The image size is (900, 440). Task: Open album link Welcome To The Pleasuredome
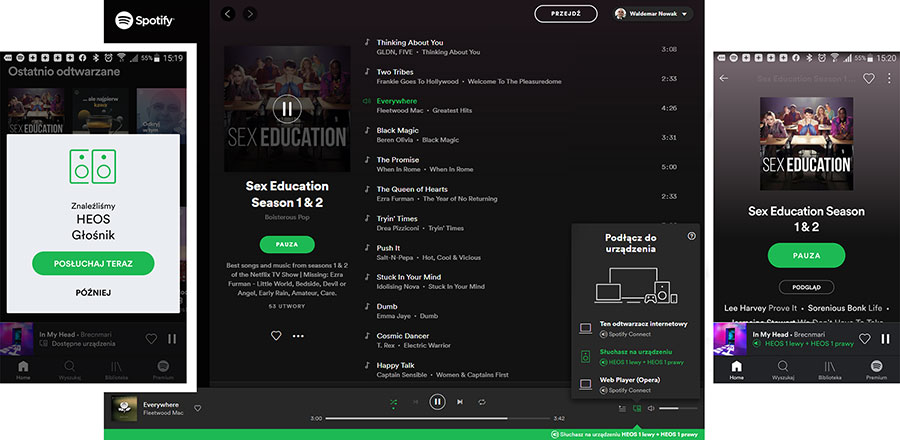tap(514, 81)
